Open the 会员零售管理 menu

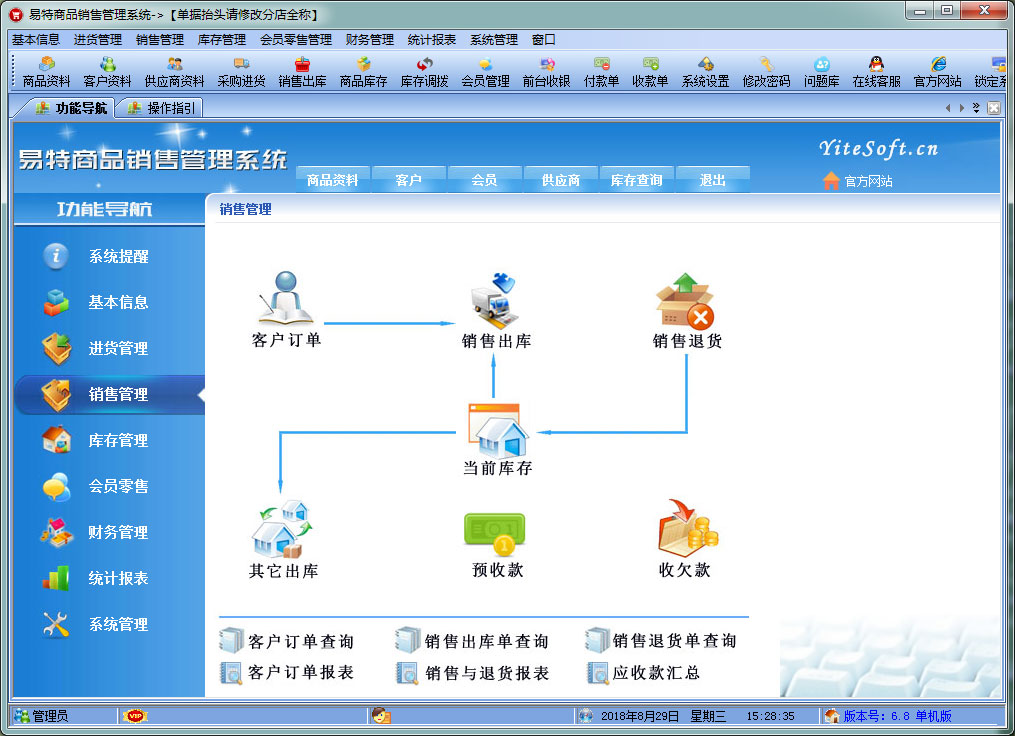(296, 39)
